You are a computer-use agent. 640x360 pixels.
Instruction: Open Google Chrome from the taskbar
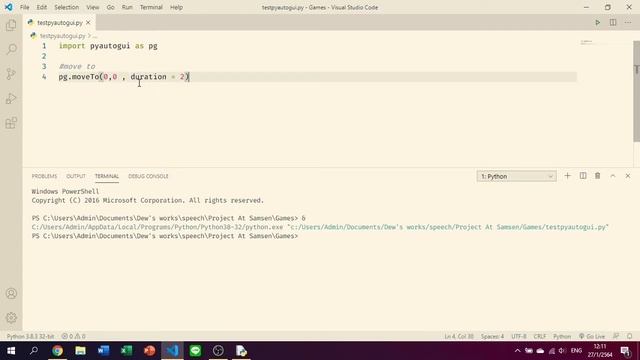pos(57,351)
